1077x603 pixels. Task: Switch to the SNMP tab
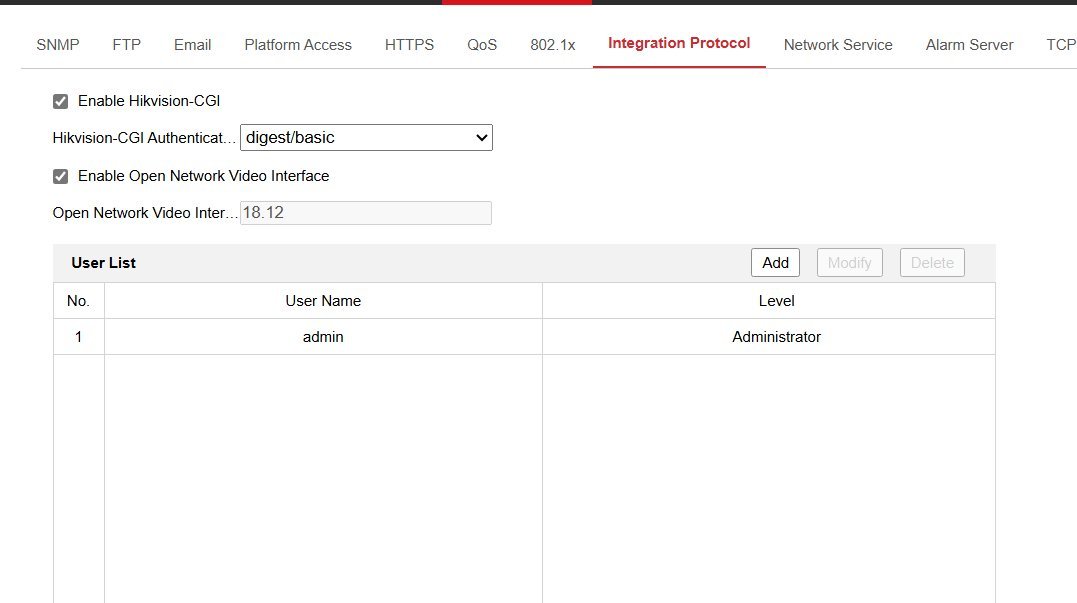pos(58,45)
